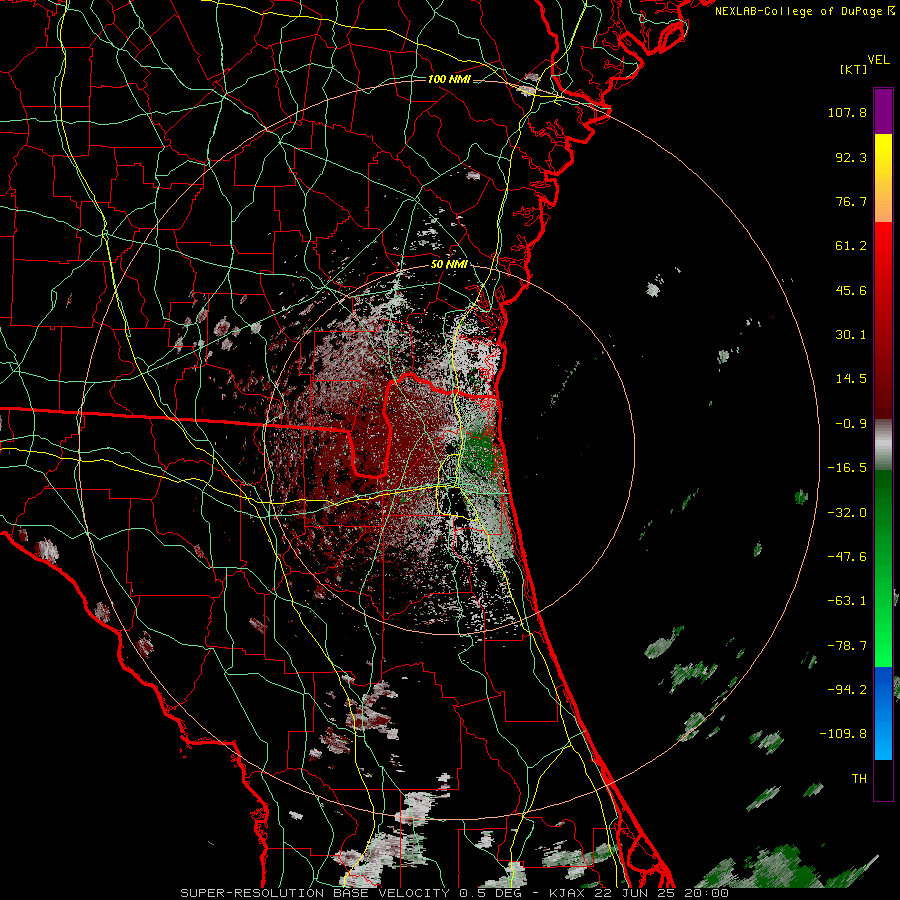Pick the blue segment of the color bar
This screenshot has width=900, height=900.
(883, 713)
